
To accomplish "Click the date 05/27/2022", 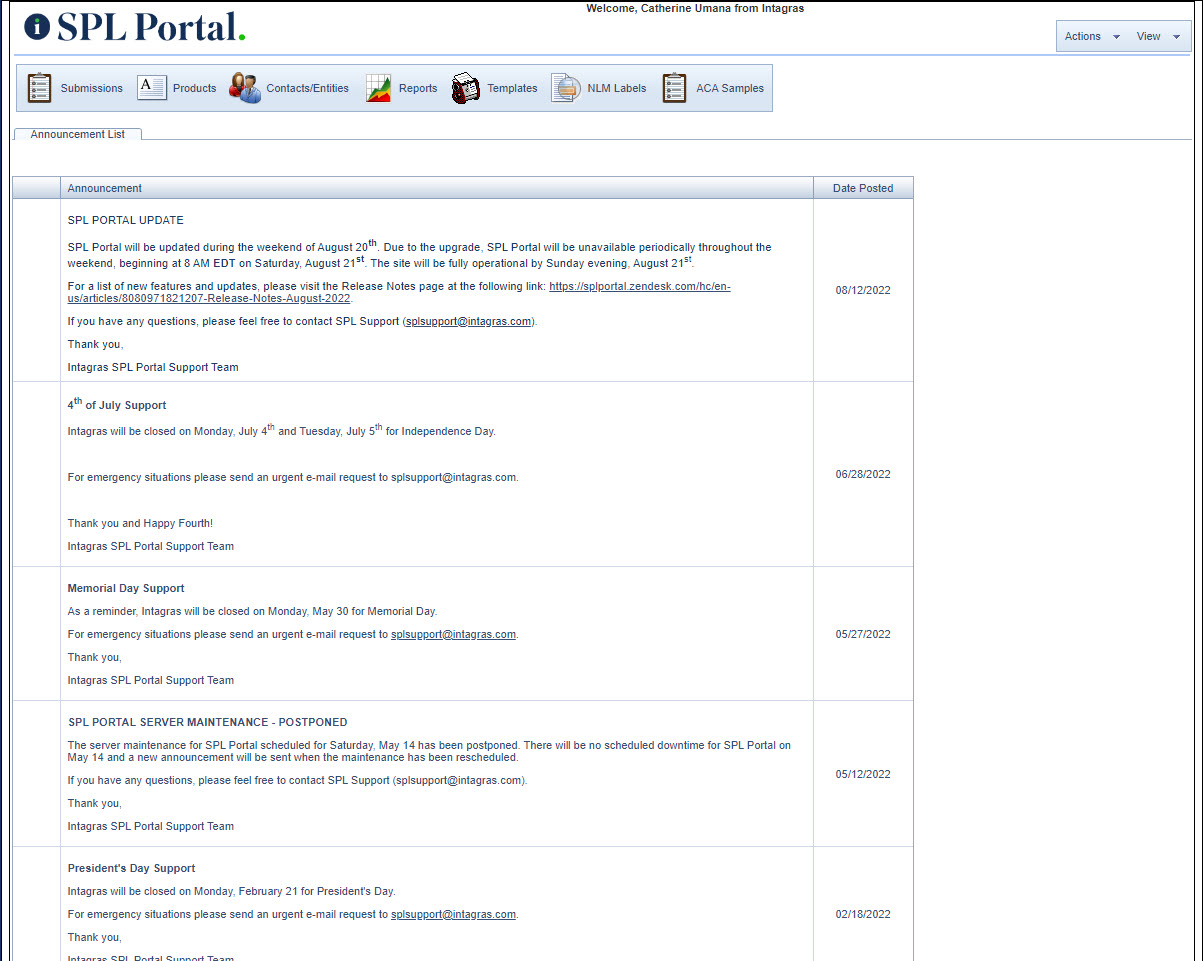I will pyautogui.click(x=863, y=634).
